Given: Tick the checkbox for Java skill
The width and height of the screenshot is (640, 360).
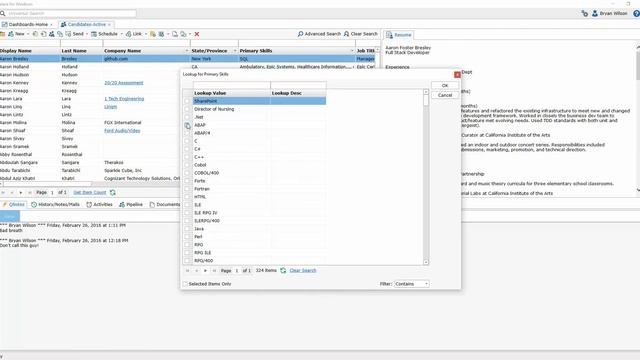Looking at the screenshot, I should 187,229.
